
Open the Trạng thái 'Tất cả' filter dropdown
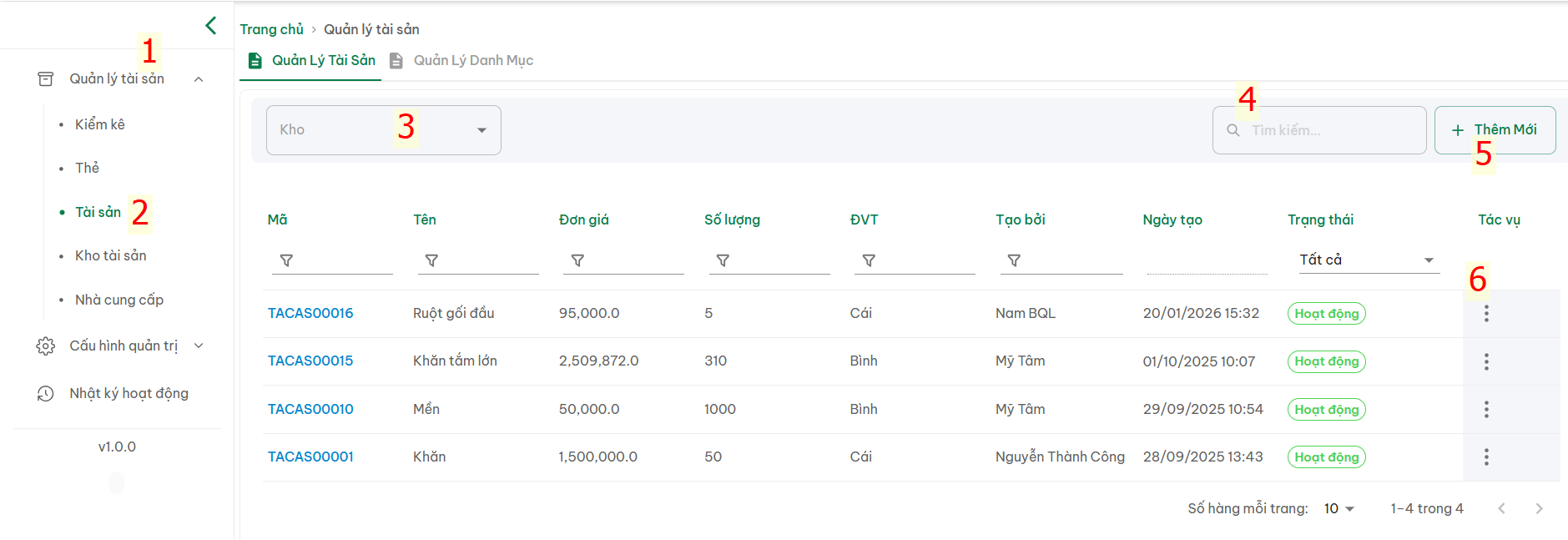tap(1367, 260)
